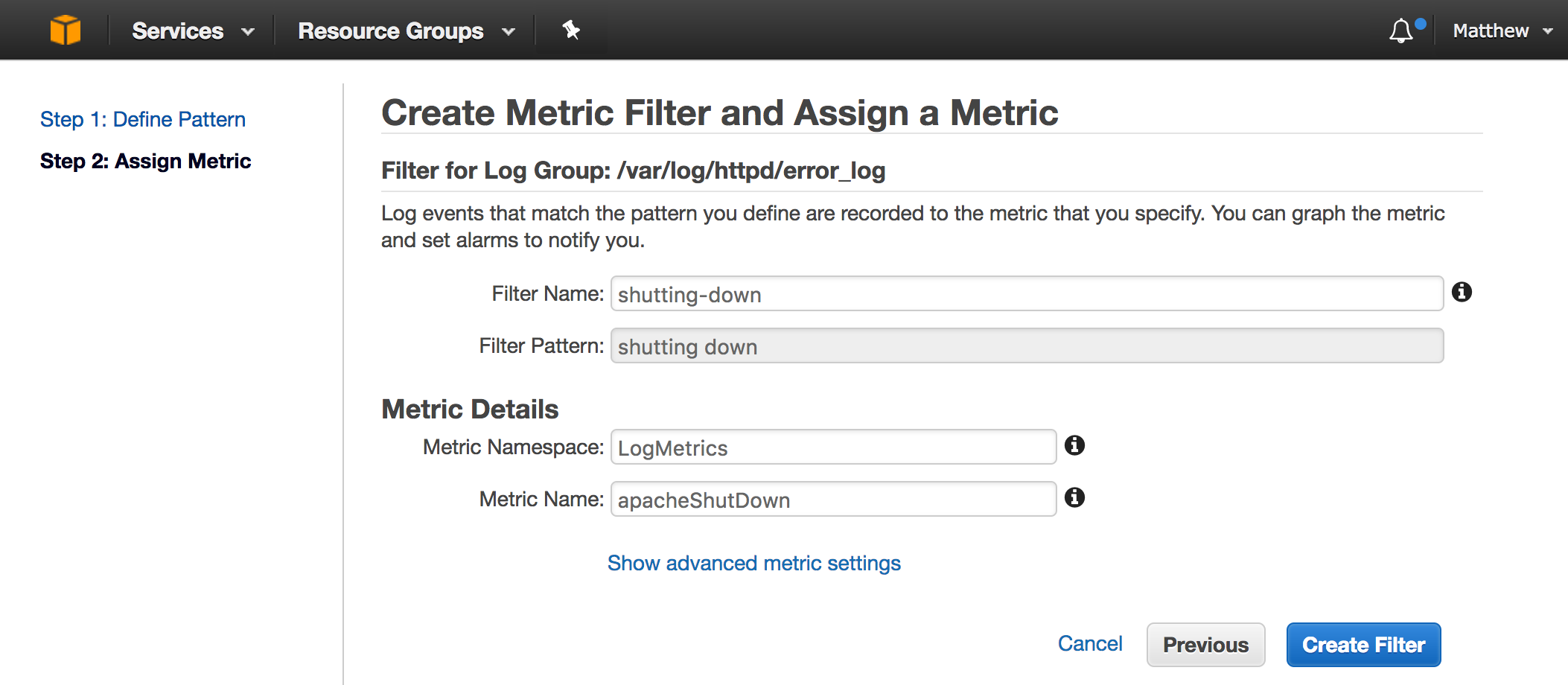Viewport: 1568px width, 685px height.
Task: Show info for Metric Name field
Action: point(1074,497)
